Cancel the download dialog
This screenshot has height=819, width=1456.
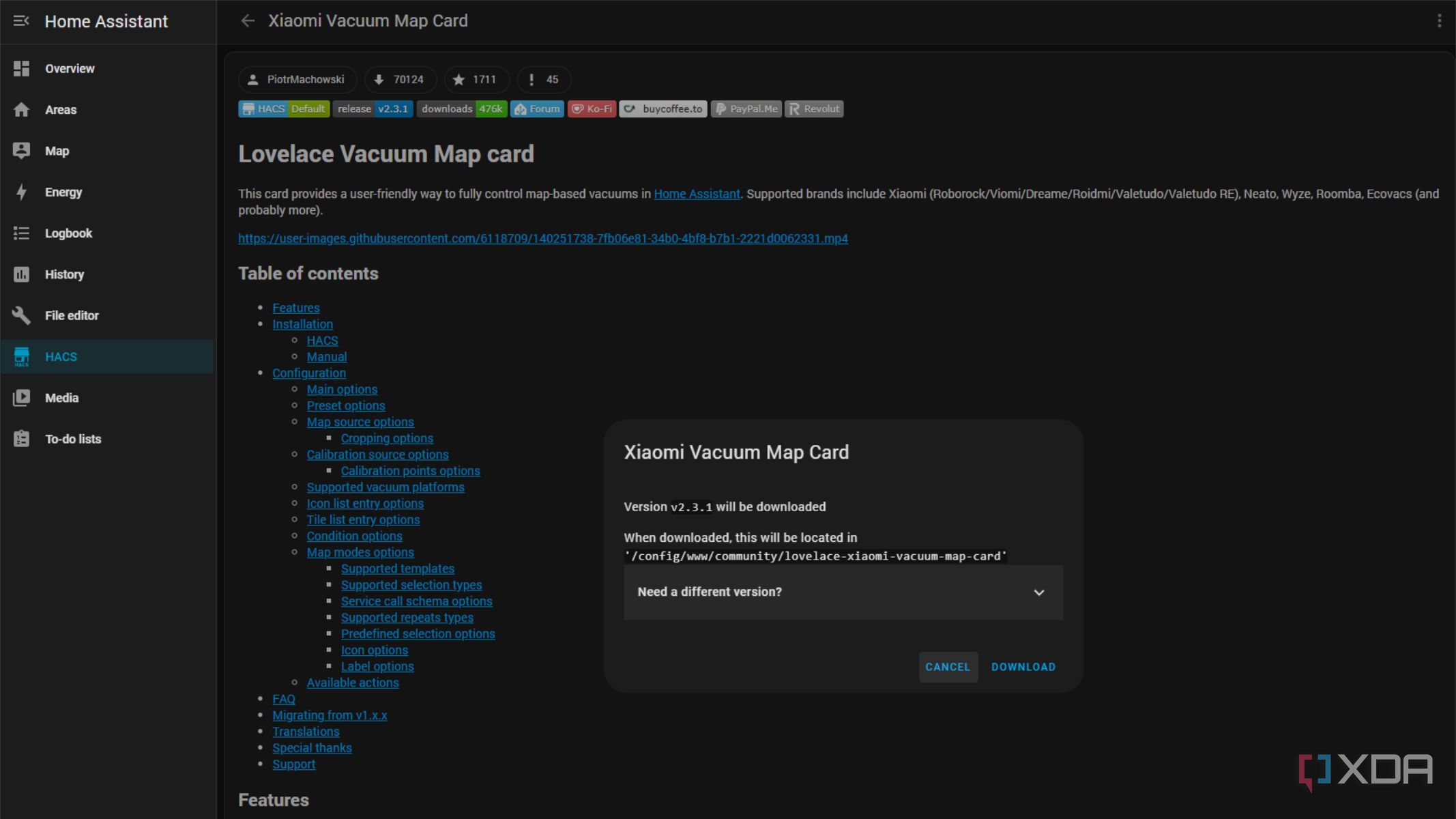pos(948,667)
